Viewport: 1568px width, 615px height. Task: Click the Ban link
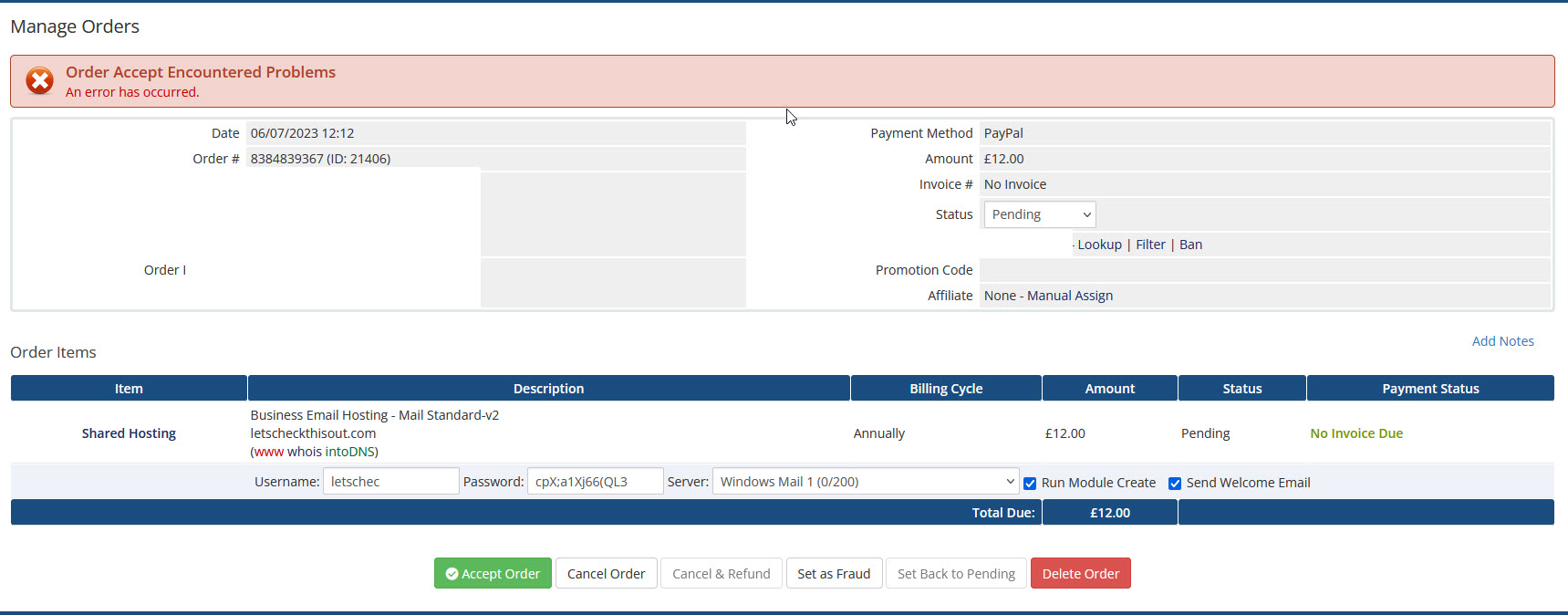[x=1190, y=245]
